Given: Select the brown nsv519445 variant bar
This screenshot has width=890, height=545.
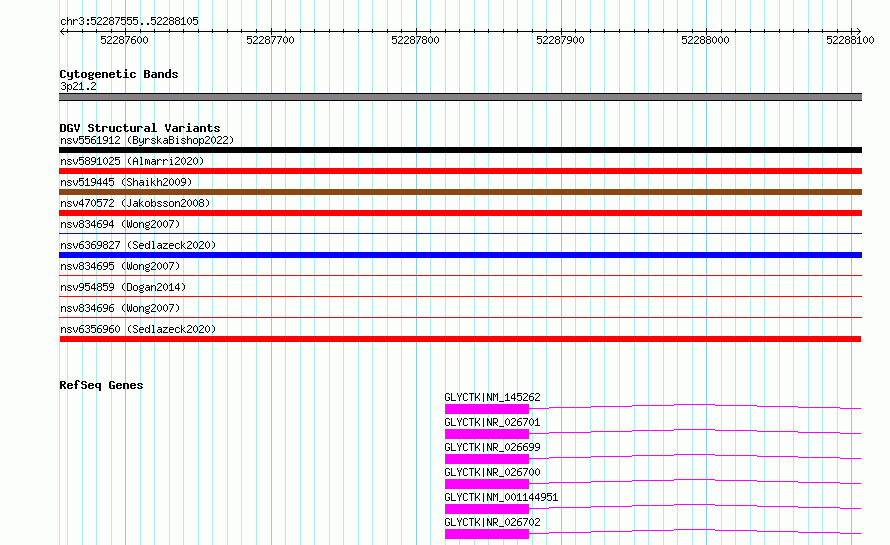Looking at the screenshot, I should click(x=460, y=192).
